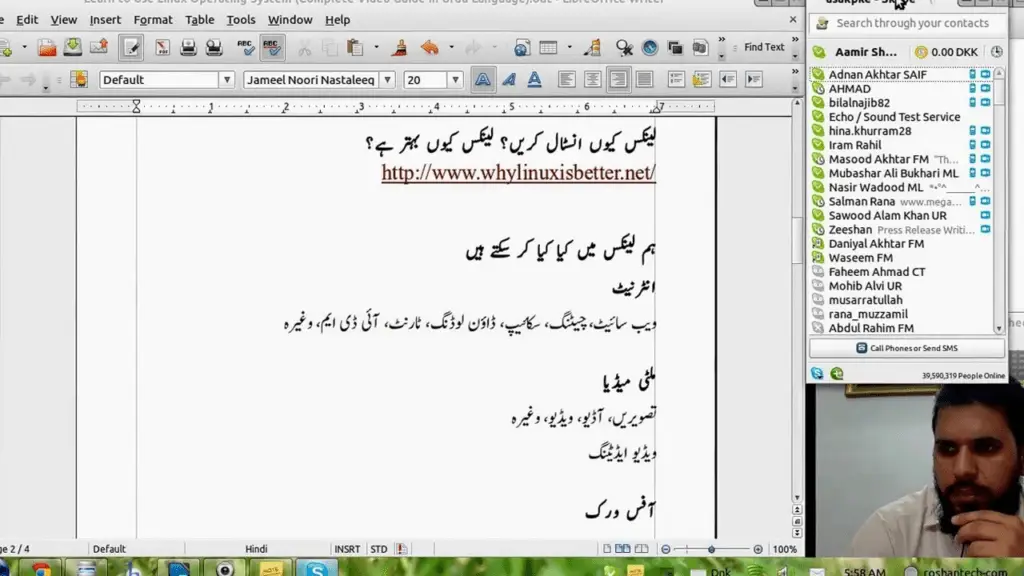Click the Format Paintbrush icon
Screen dimensions: 1024x576
(399, 47)
